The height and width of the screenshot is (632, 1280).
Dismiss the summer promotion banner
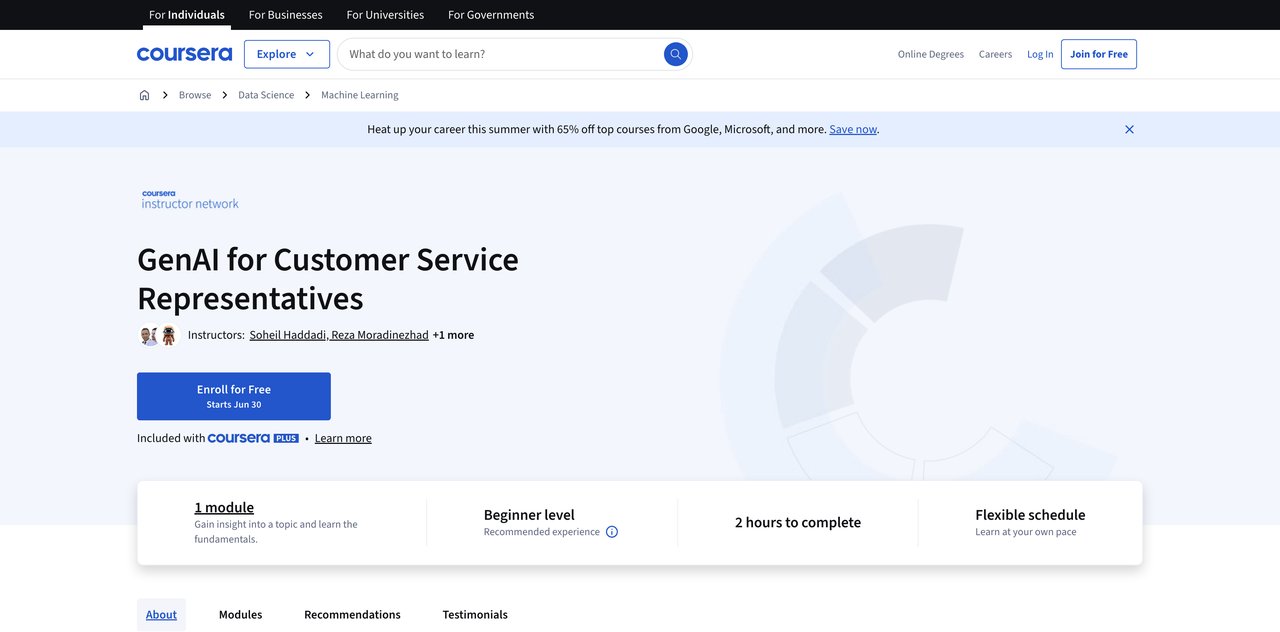1129,129
